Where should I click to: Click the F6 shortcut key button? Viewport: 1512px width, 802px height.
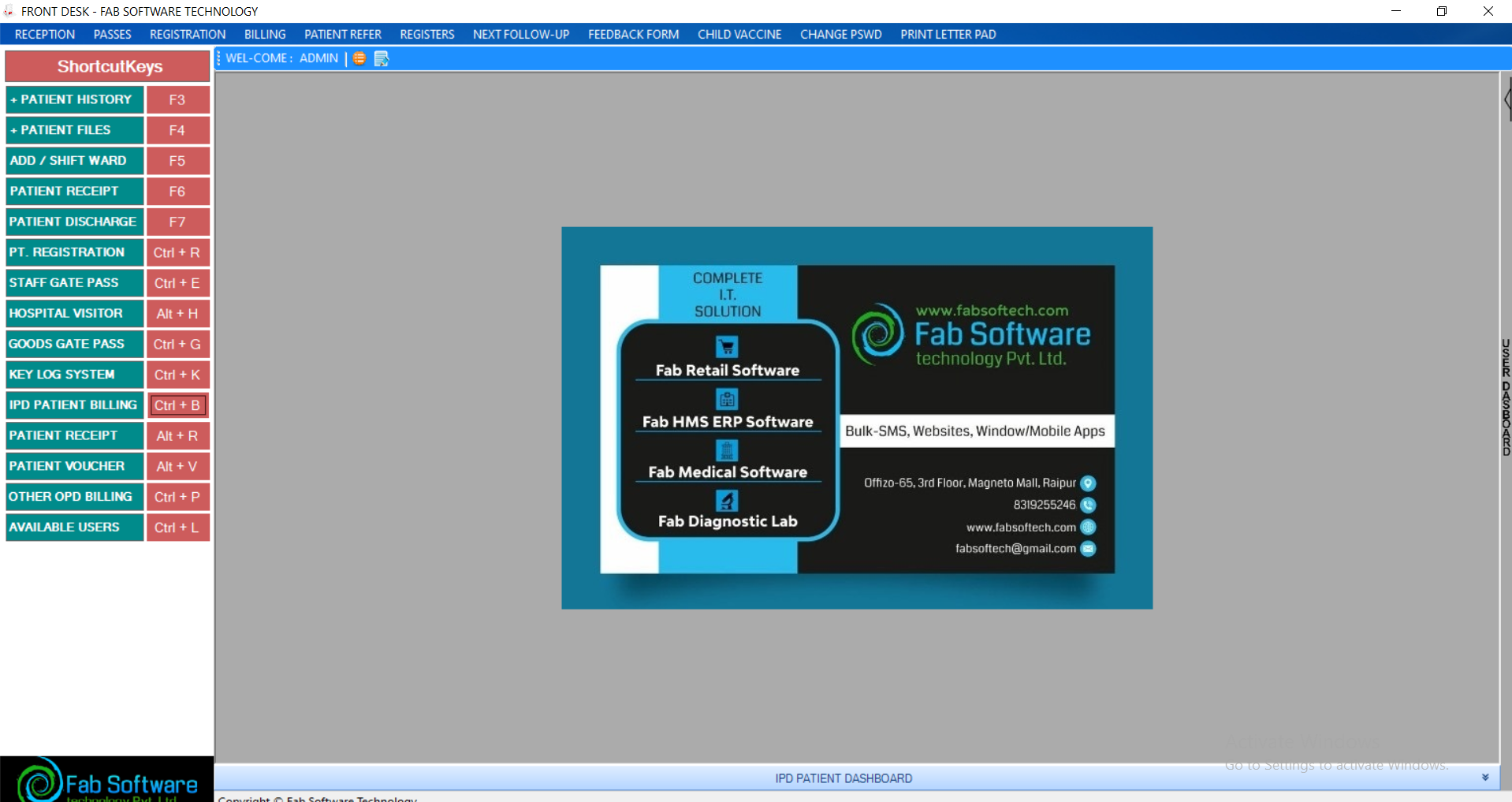177,191
